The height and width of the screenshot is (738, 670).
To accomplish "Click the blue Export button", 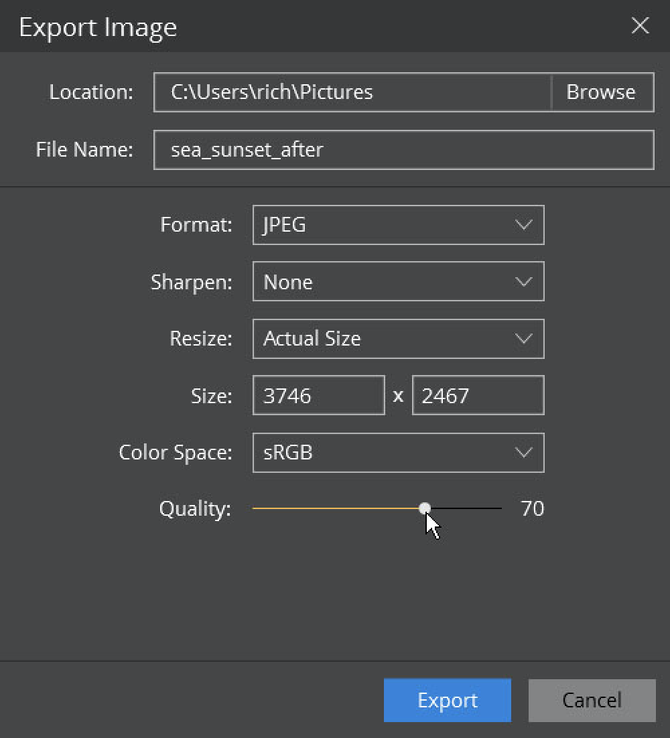I will [447, 700].
